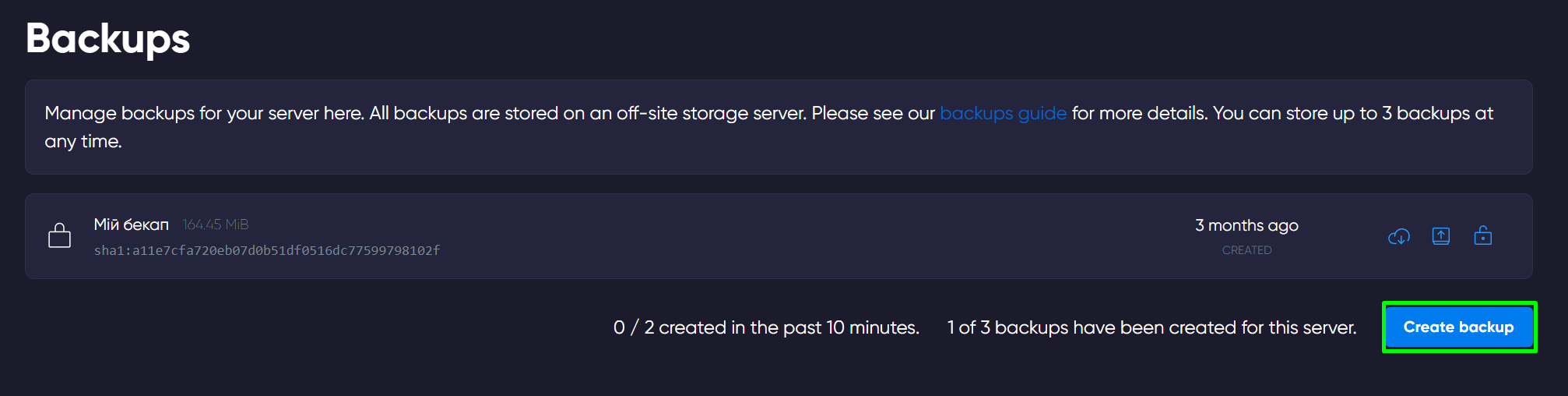Click the sha1 checksum text

click(267, 250)
